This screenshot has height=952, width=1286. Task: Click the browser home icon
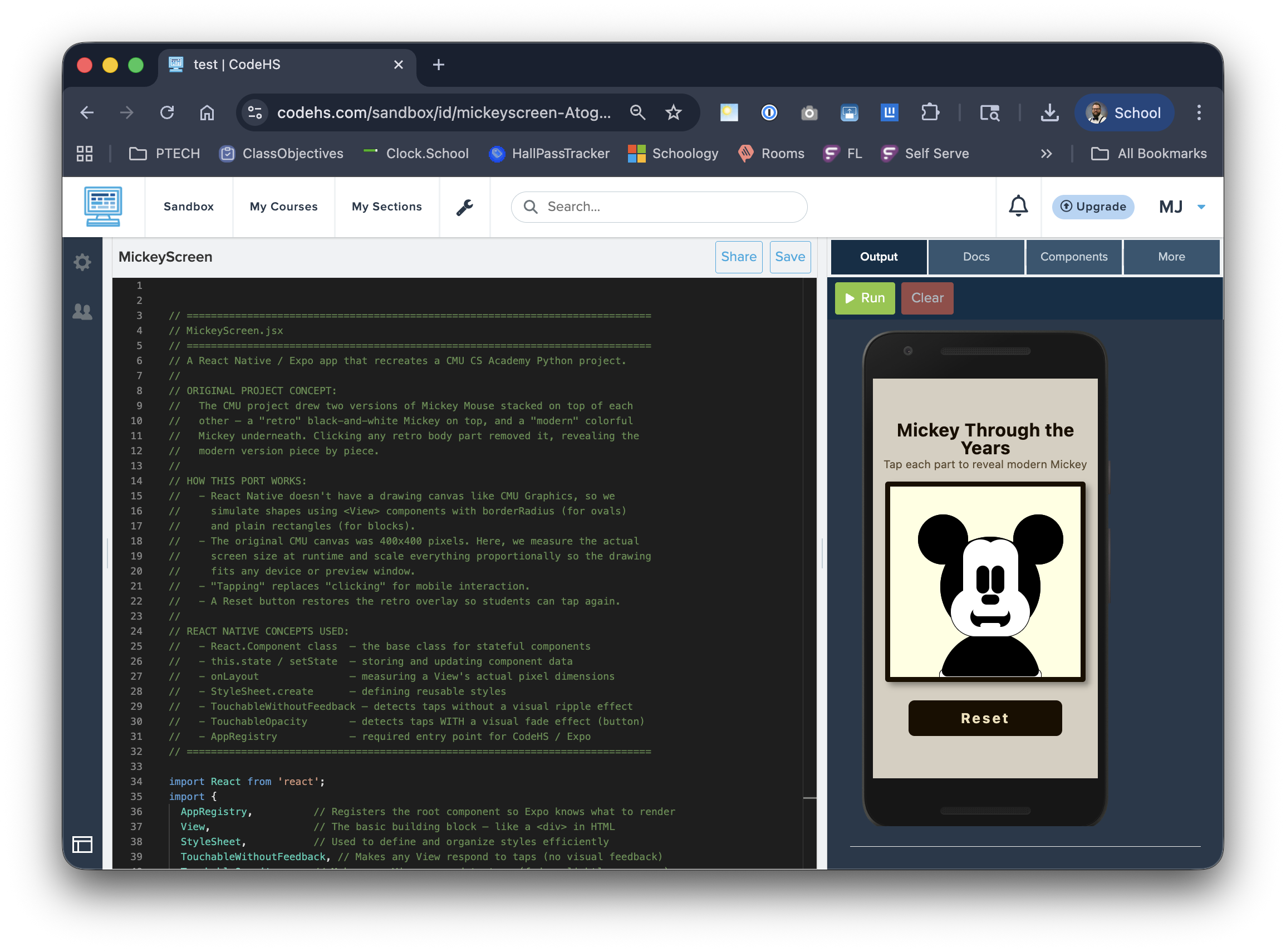point(207,112)
